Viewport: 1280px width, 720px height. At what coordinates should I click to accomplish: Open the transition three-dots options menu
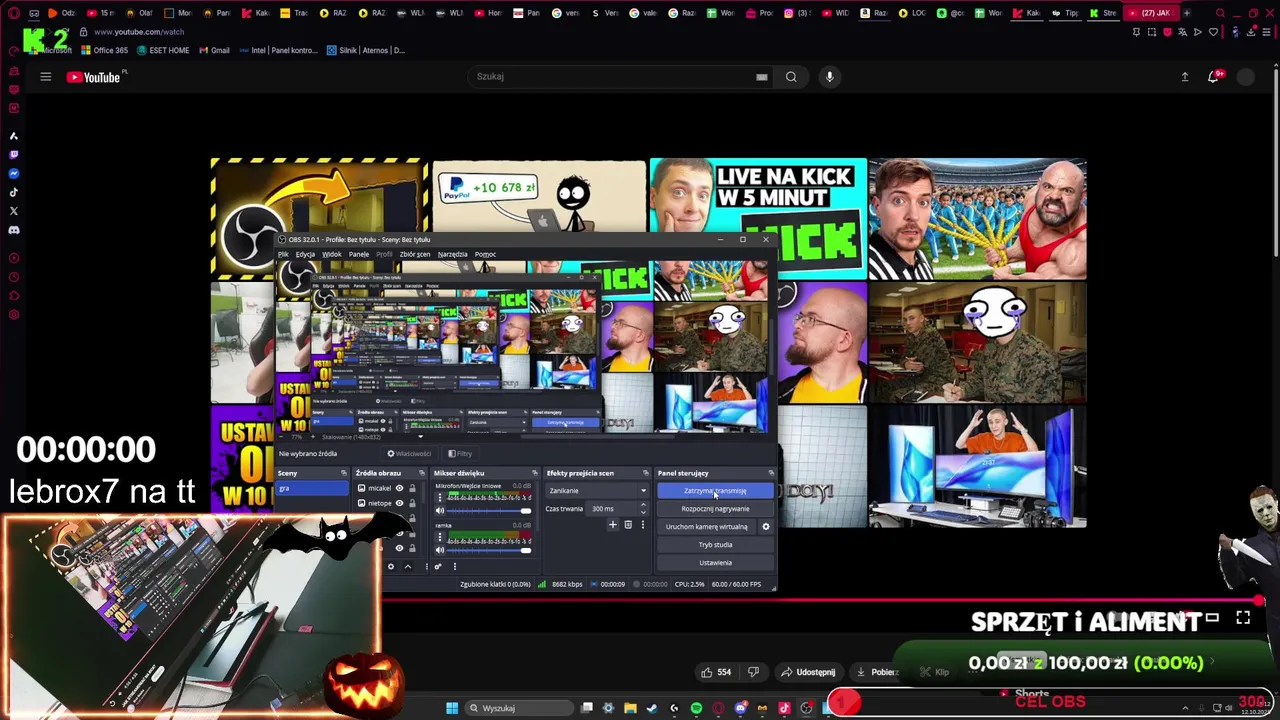click(x=643, y=524)
